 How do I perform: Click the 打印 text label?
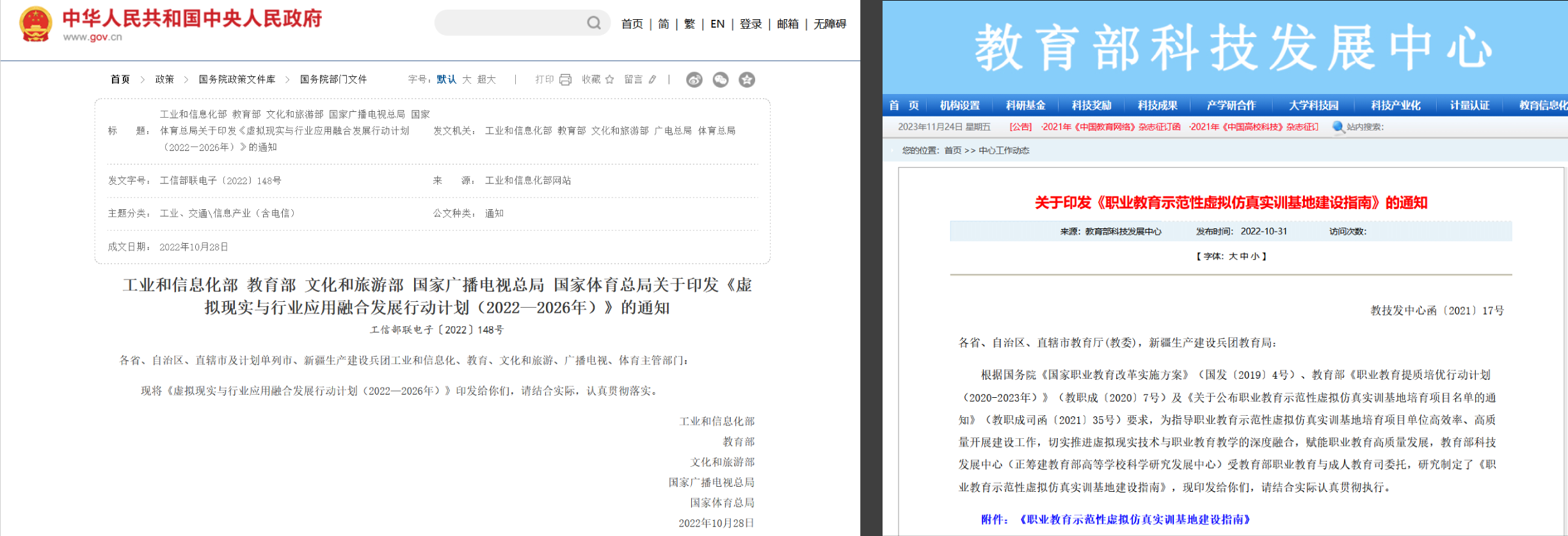545,79
